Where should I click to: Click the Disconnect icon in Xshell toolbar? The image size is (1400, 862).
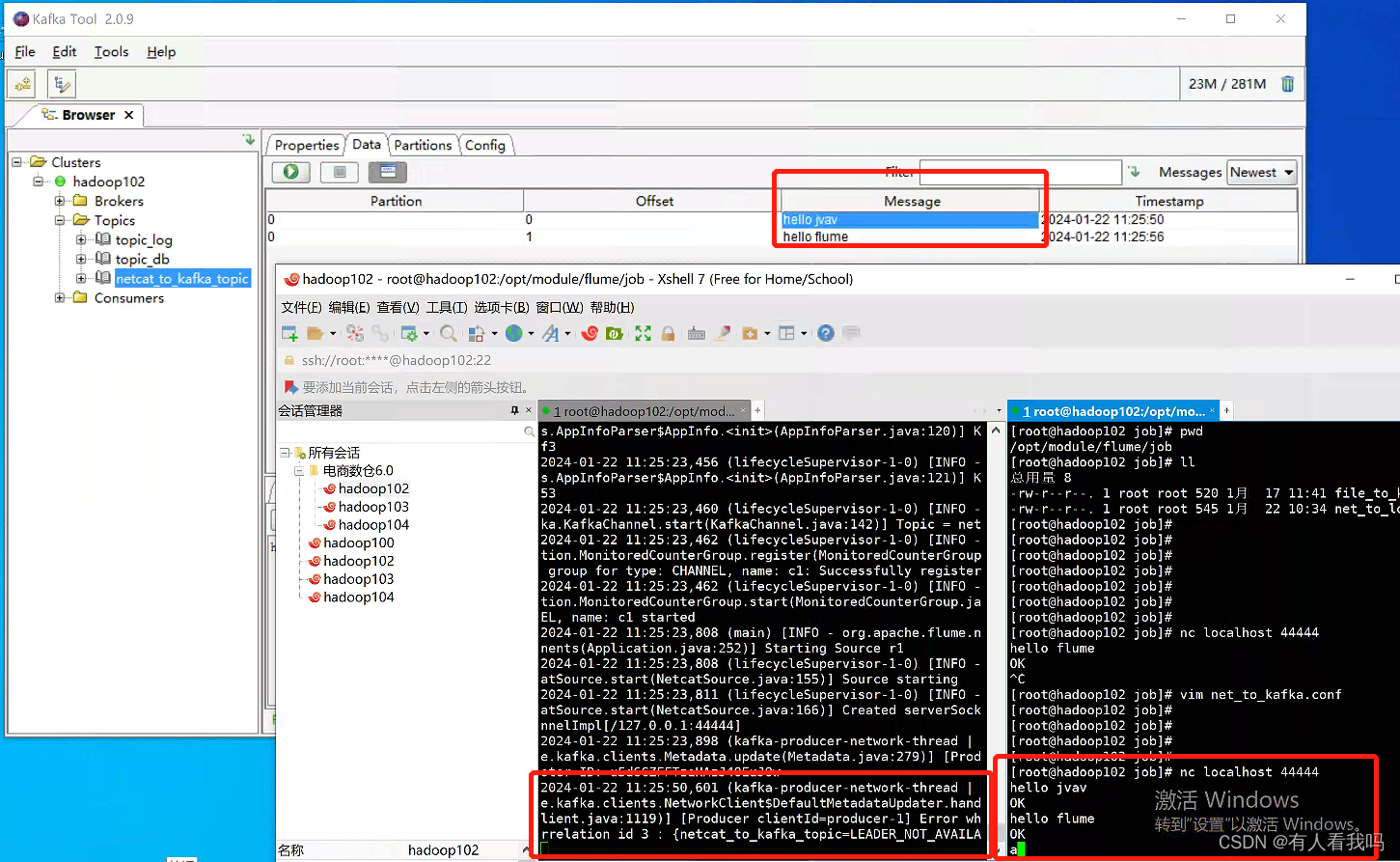pos(355,333)
